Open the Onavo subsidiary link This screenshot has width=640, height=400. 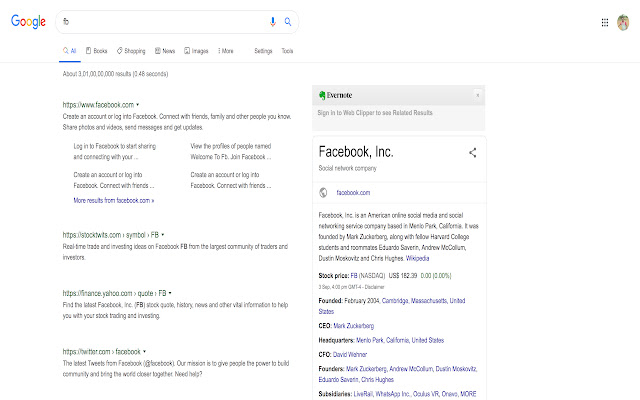449,394
